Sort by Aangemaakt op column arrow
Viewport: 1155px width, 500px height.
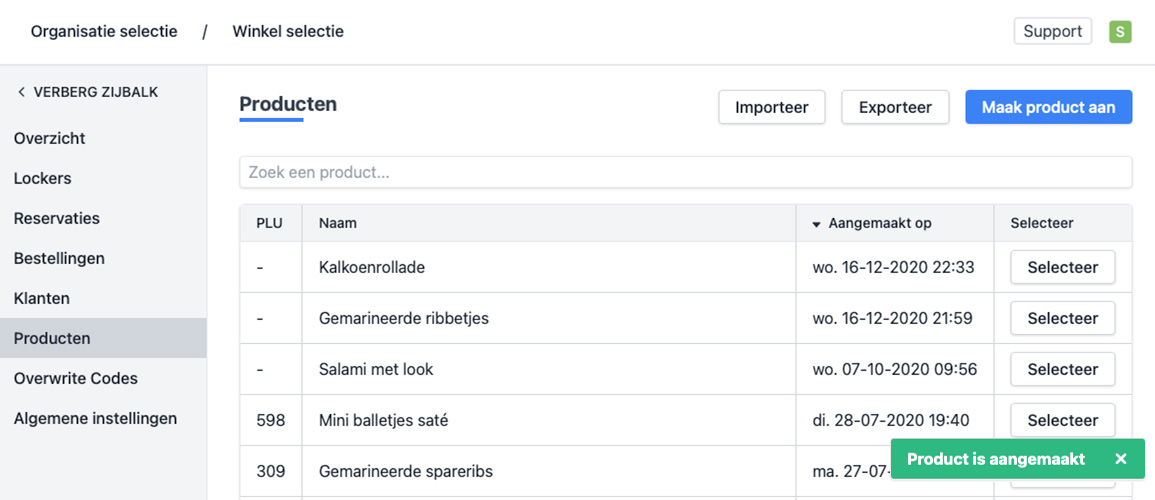click(816, 224)
